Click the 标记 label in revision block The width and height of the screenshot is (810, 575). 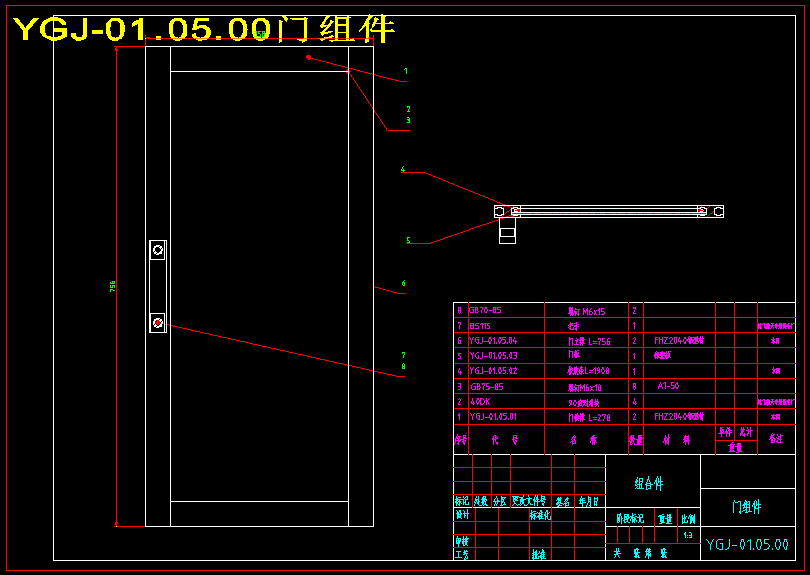point(462,501)
